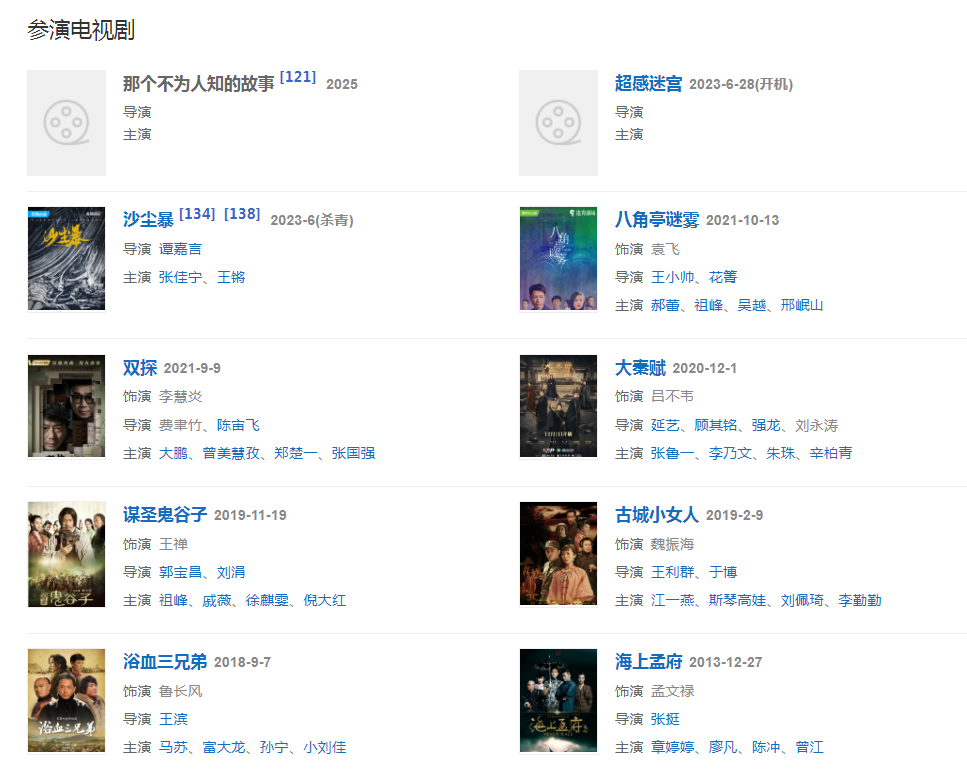Open the 海上孟府 poster thumbnail
Screen dimensions: 967x769
point(558,701)
